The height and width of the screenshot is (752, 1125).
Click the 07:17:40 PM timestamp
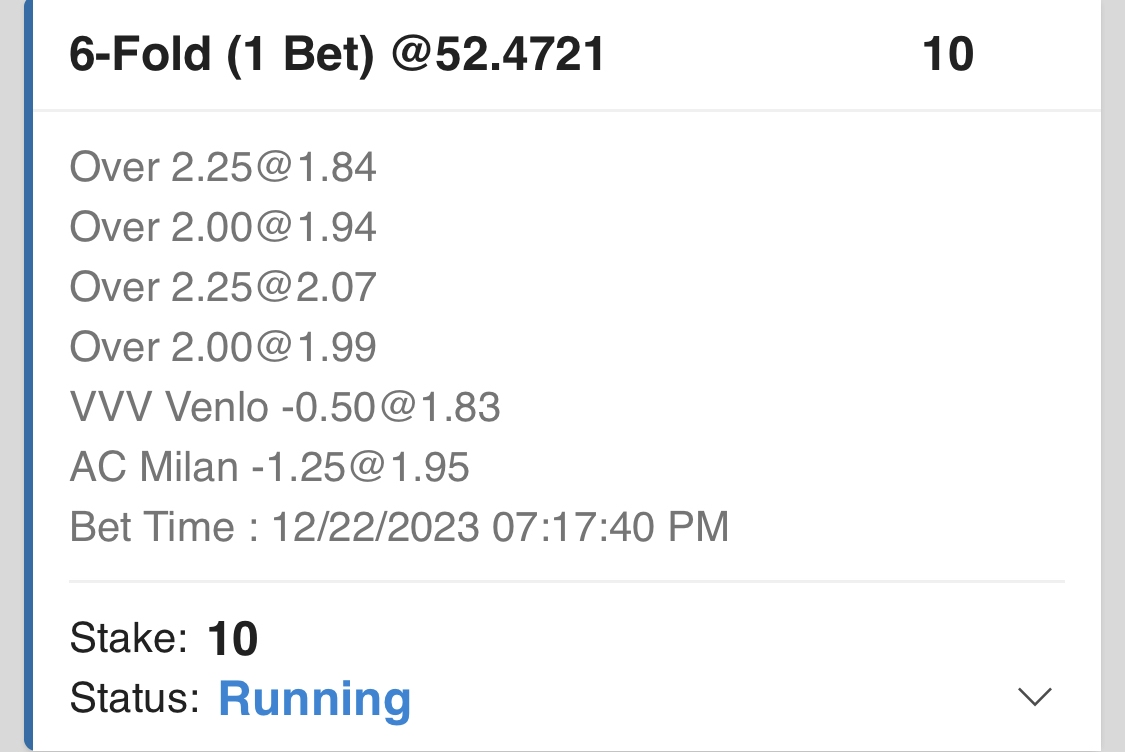coord(610,527)
